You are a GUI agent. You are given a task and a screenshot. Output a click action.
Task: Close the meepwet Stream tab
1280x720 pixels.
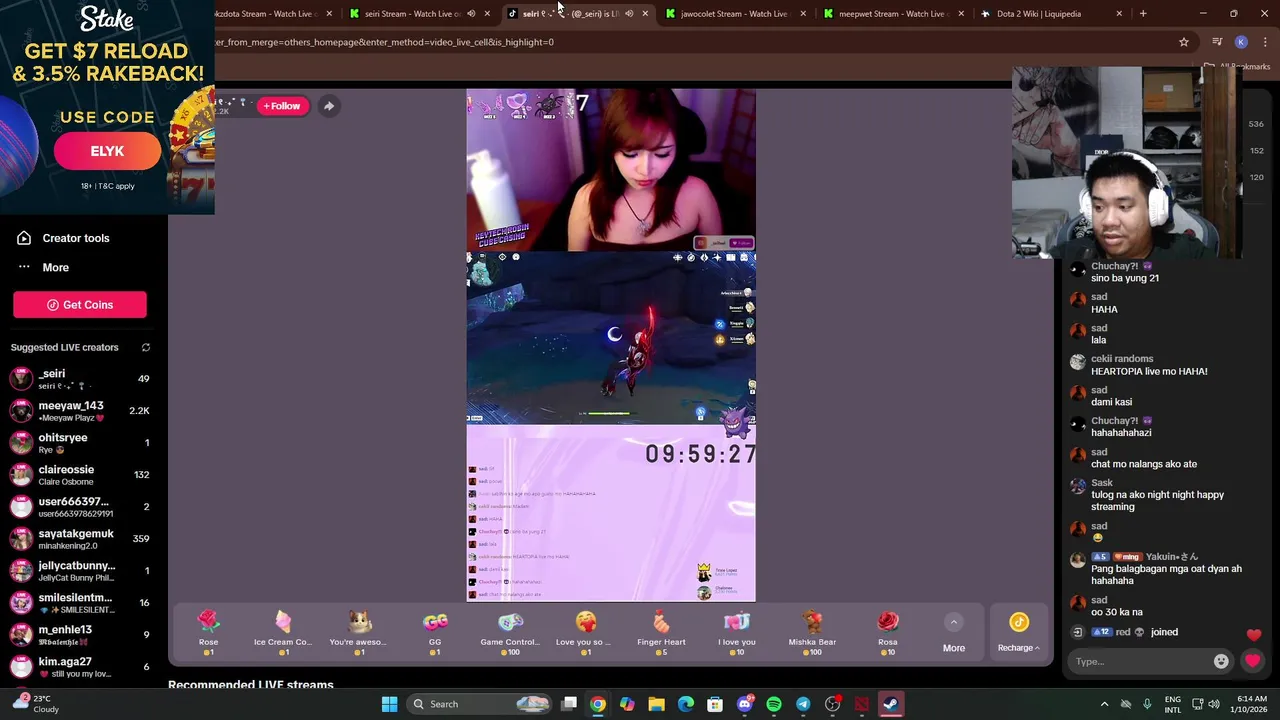(x=961, y=14)
